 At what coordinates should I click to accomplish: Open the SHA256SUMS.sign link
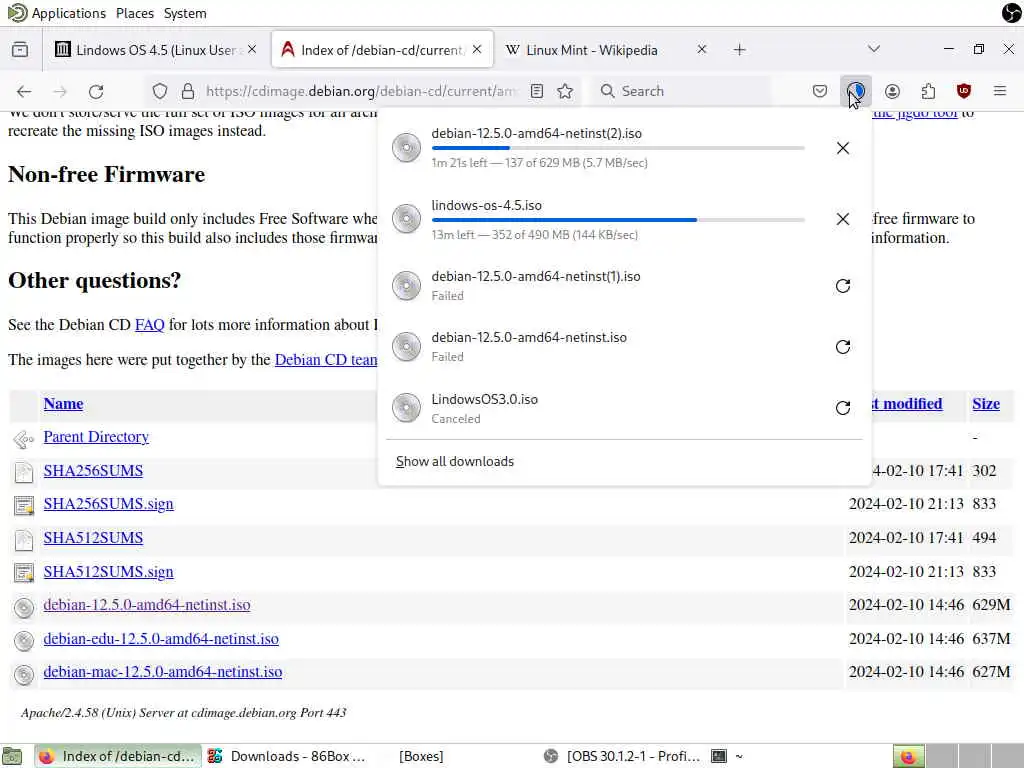point(108,504)
